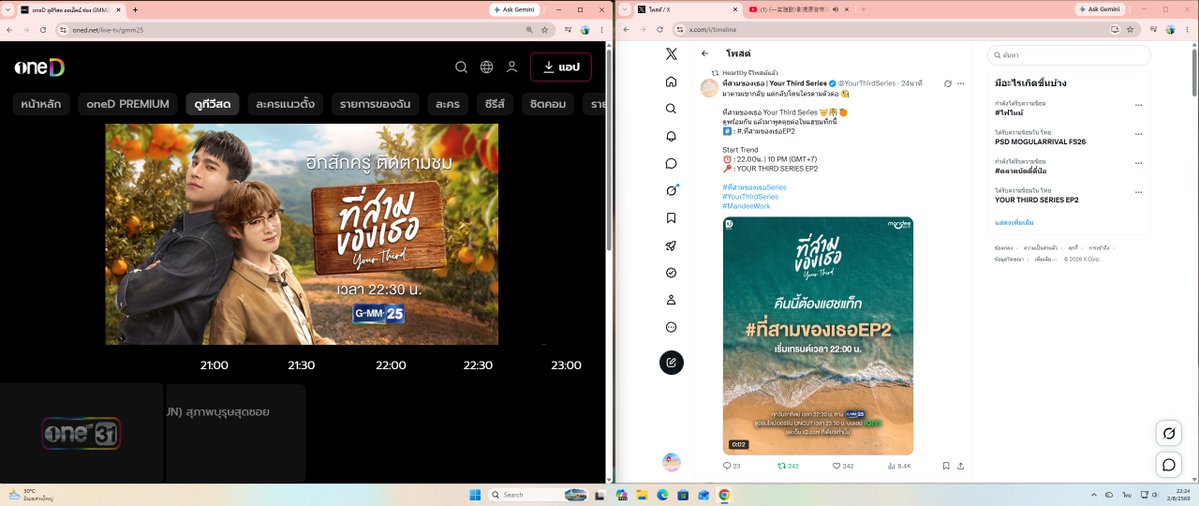Click the X logo in the sidebar
This screenshot has width=1199, height=506.
[x=671, y=54]
